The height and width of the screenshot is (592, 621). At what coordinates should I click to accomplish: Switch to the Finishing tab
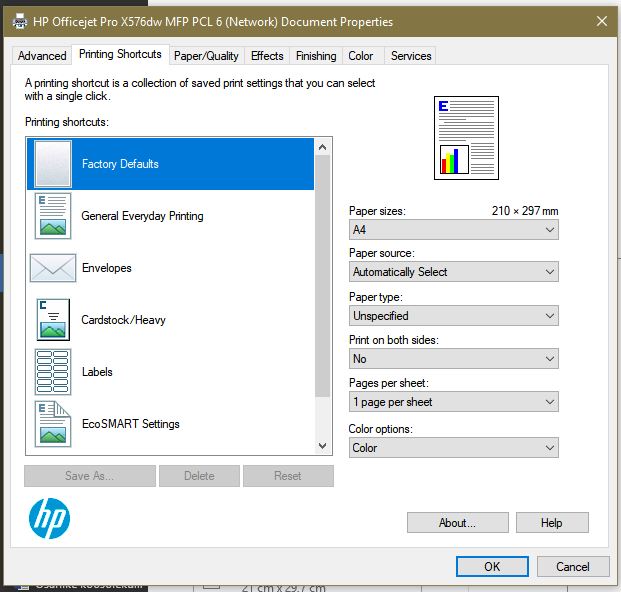click(x=316, y=56)
